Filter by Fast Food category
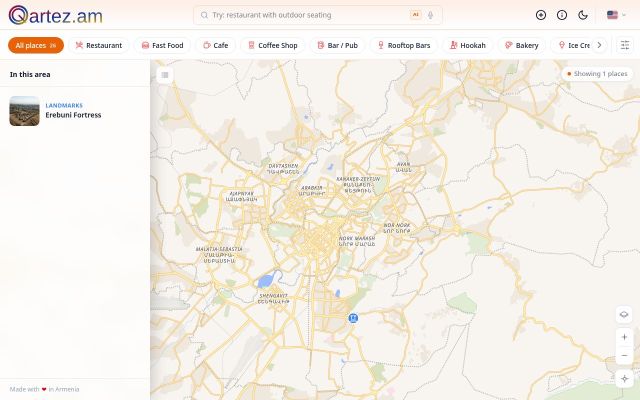Viewport: 640px width, 400px height. coord(162,45)
